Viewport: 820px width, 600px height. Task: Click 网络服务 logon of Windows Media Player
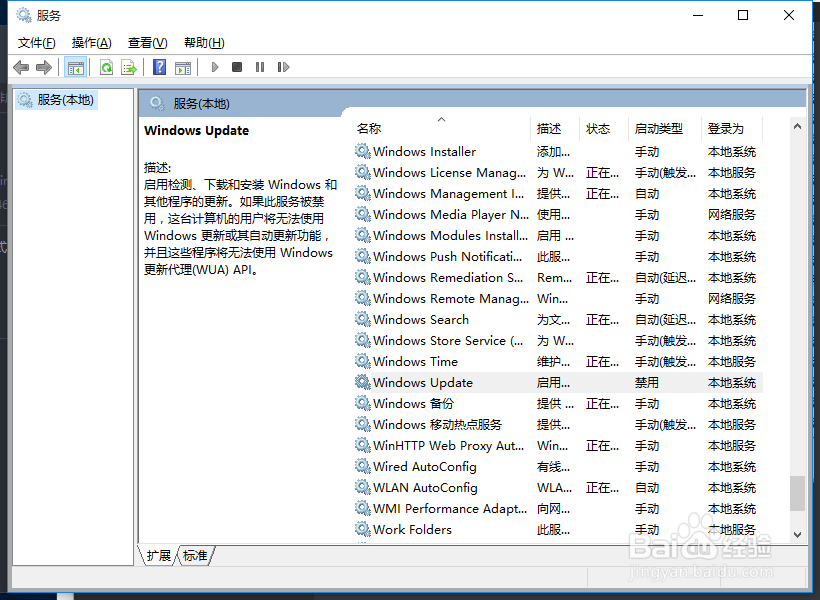pyautogui.click(x=732, y=214)
